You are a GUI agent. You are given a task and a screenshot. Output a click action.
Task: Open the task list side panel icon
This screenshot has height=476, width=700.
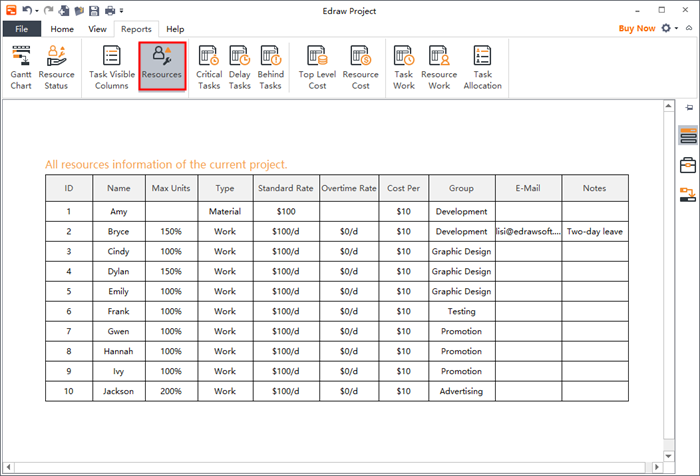688,135
